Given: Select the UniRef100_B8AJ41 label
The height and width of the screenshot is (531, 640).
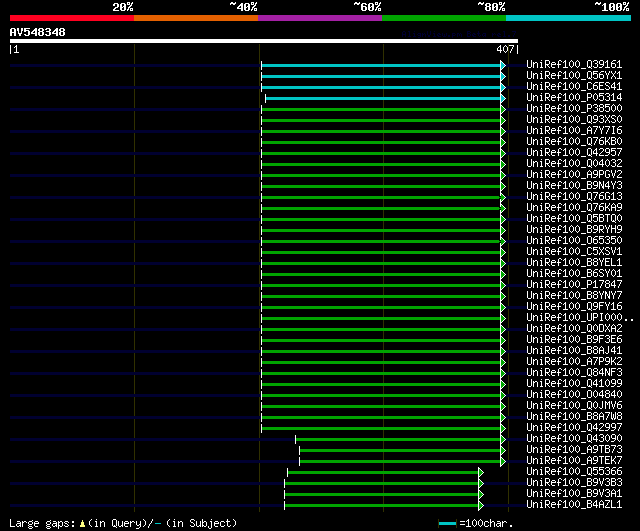Looking at the screenshot, I should pyautogui.click(x=574, y=351).
